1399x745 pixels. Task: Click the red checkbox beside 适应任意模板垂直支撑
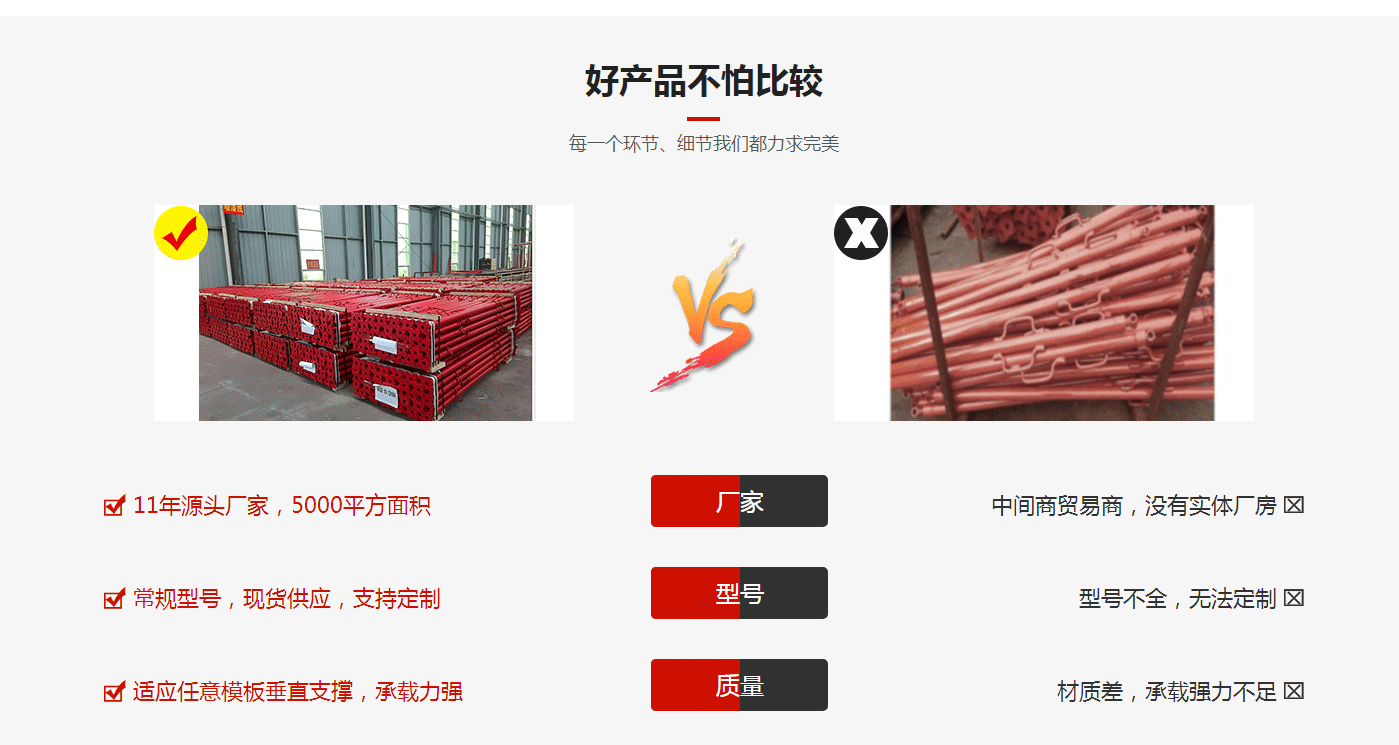[114, 692]
